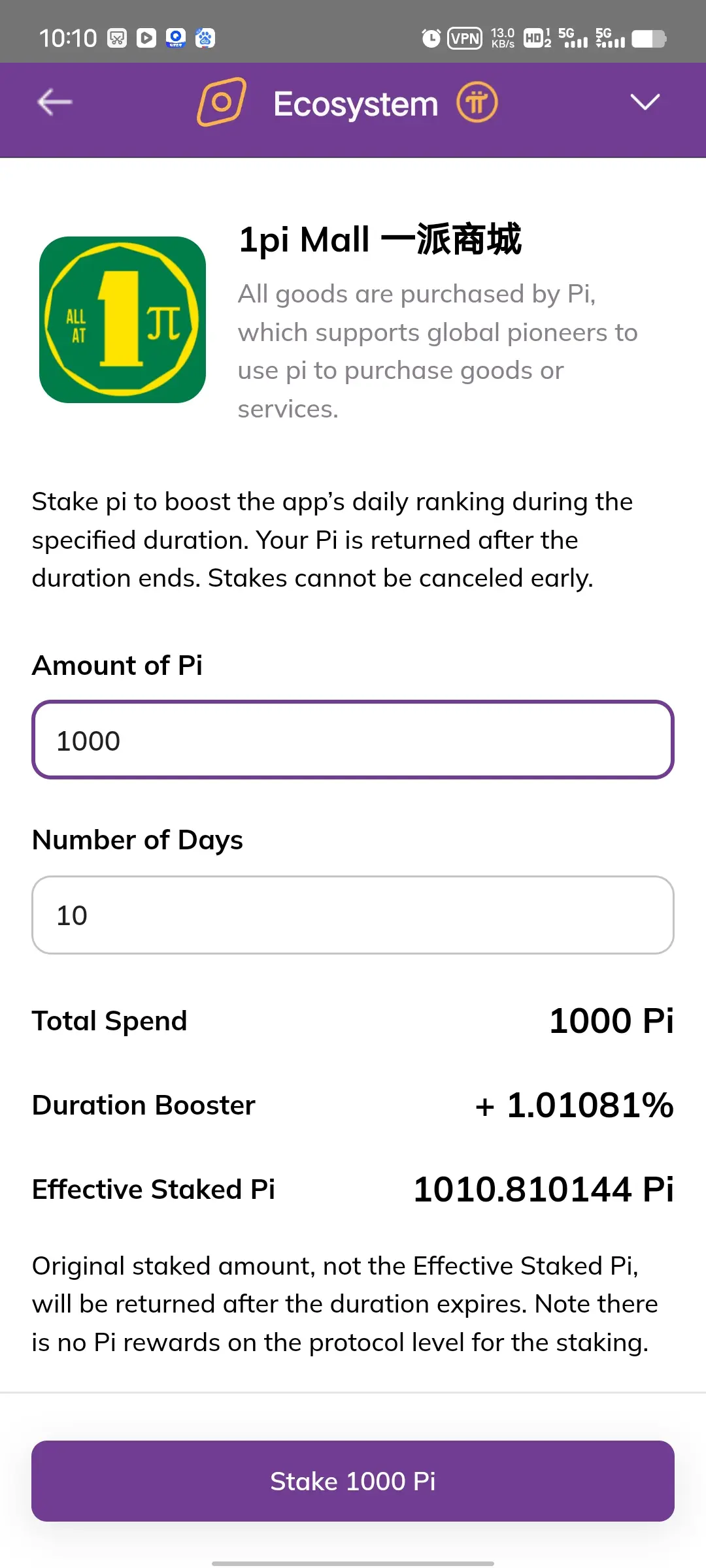The height and width of the screenshot is (1568, 706).
Task: Tap the orange Ecosystem logo icon
Action: (222, 102)
